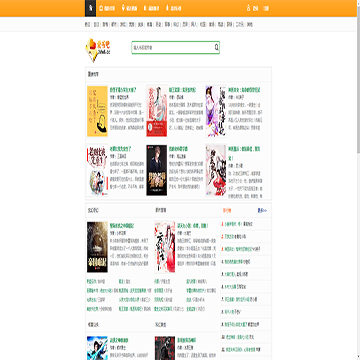Open the cover with white-haired figure in red dress
360x360 pixels.
pos(216,170)
